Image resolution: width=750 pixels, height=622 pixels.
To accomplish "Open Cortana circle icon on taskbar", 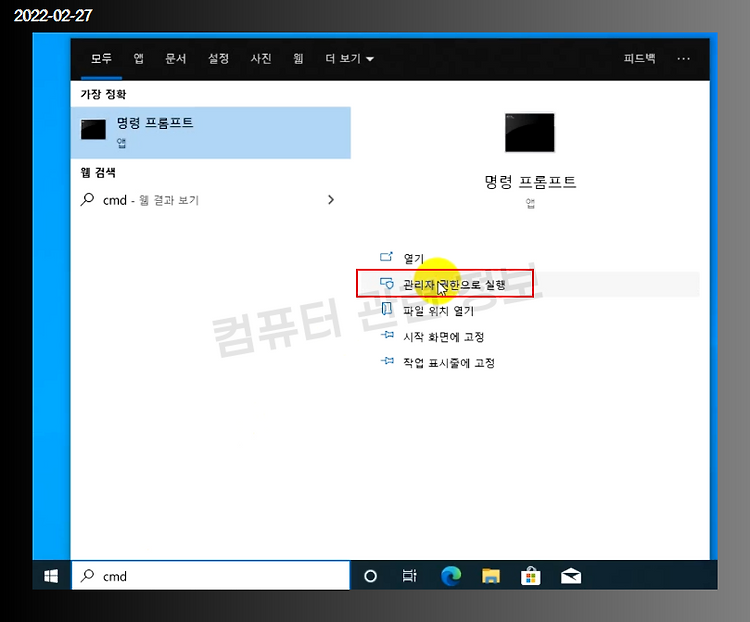I will coord(370,576).
